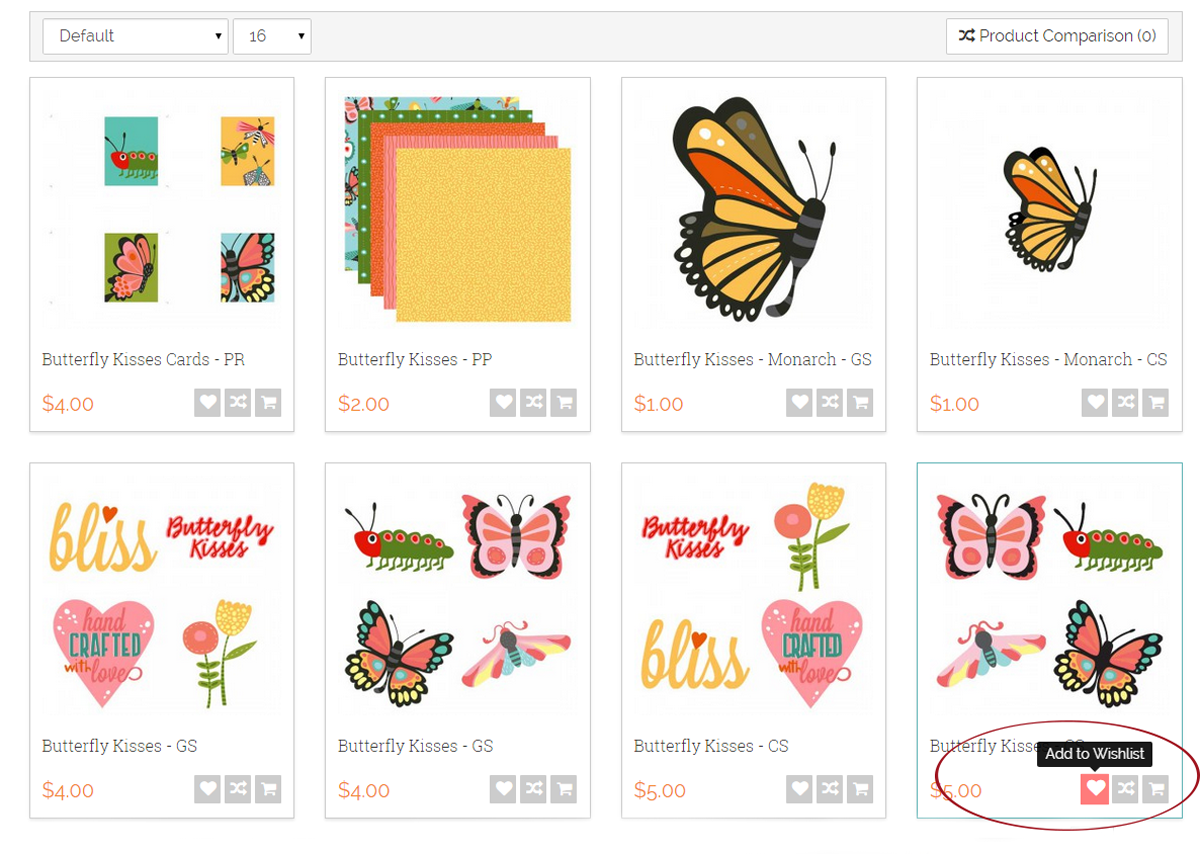Click the highlighted pink wishlist heart icon
The image size is (1200, 854).
point(1096,789)
